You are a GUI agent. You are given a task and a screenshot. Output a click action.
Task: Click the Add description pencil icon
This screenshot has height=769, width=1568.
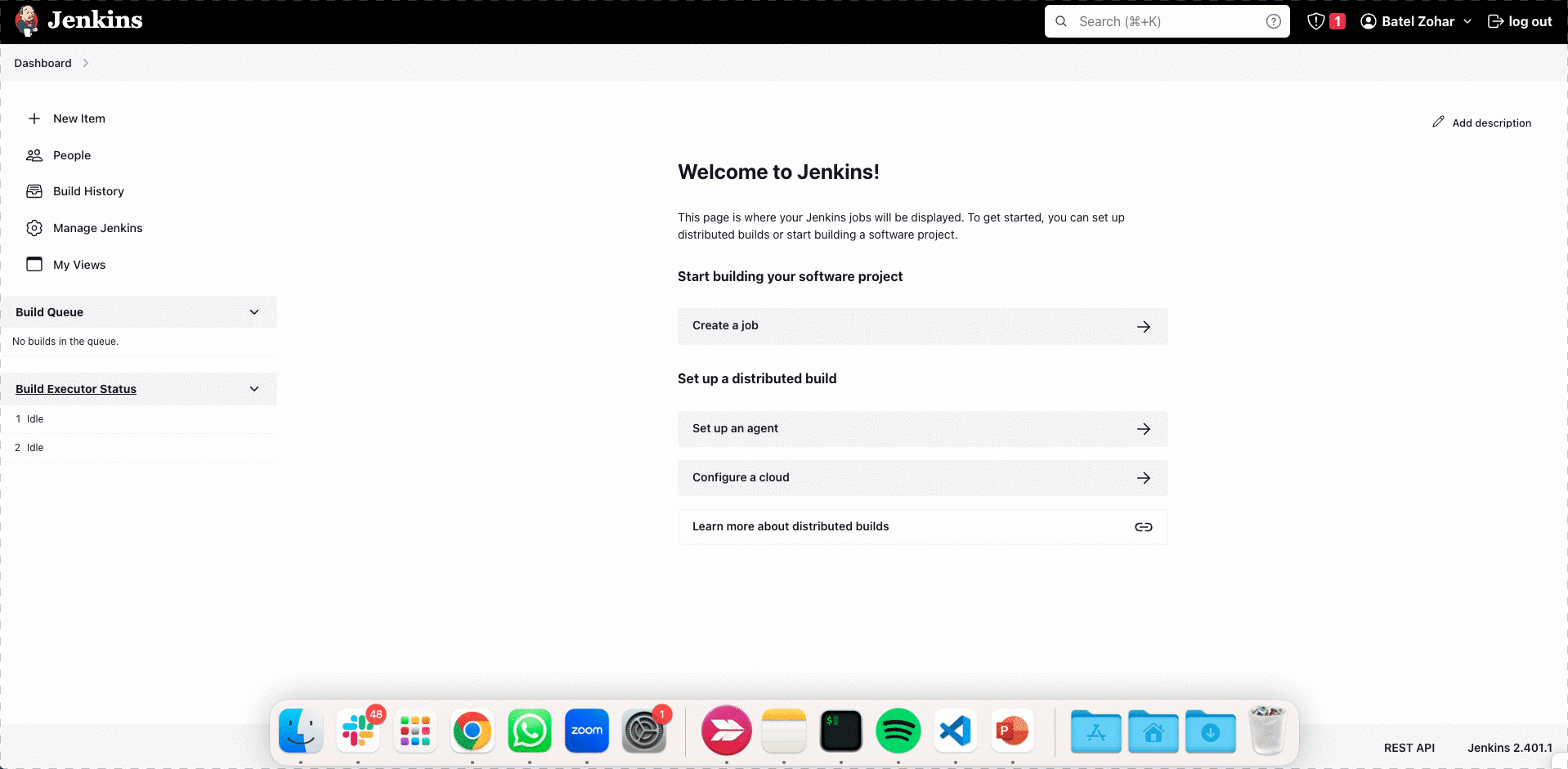[x=1438, y=122]
